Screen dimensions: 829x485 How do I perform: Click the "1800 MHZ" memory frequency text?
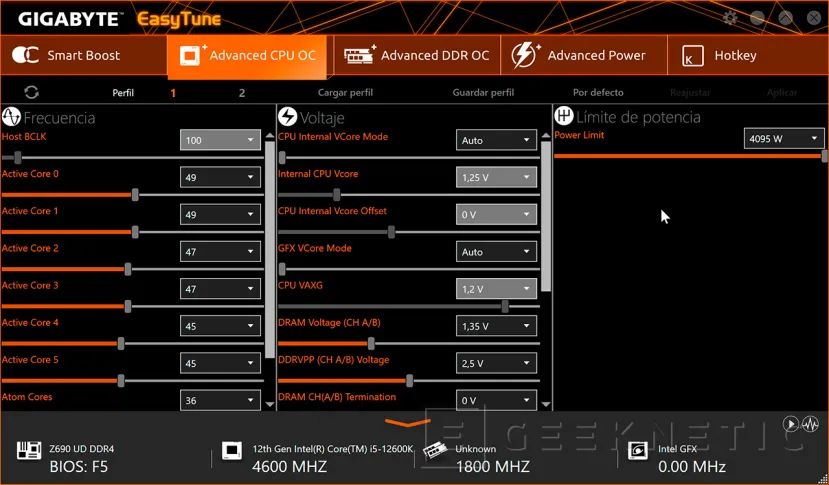492,466
